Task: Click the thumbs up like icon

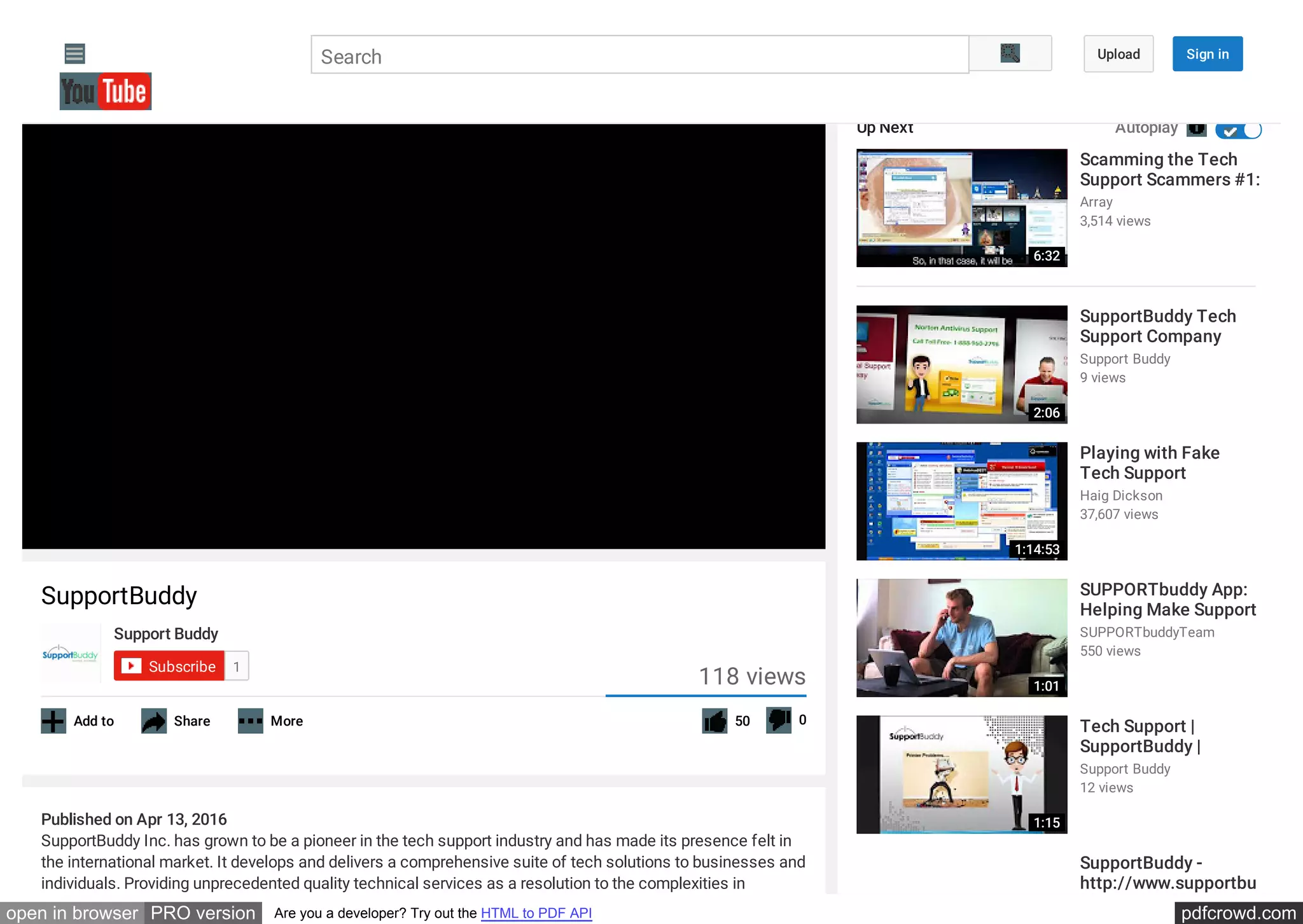Action: coord(714,721)
